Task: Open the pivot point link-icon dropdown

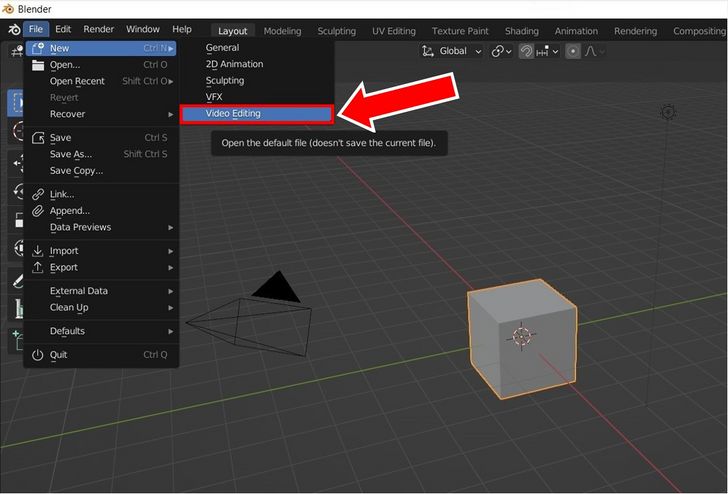Action: 501,51
